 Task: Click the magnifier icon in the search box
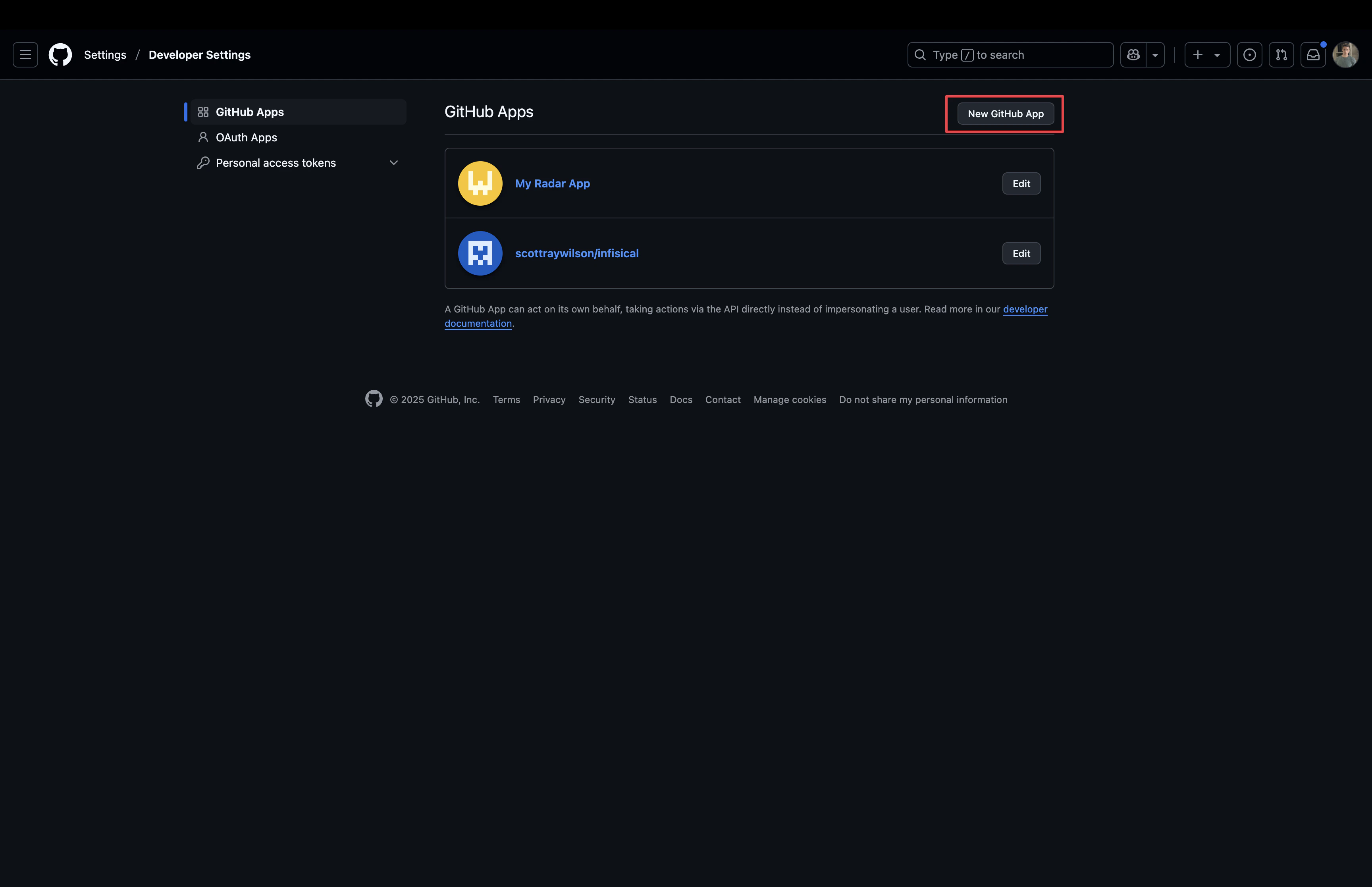pyautogui.click(x=920, y=55)
